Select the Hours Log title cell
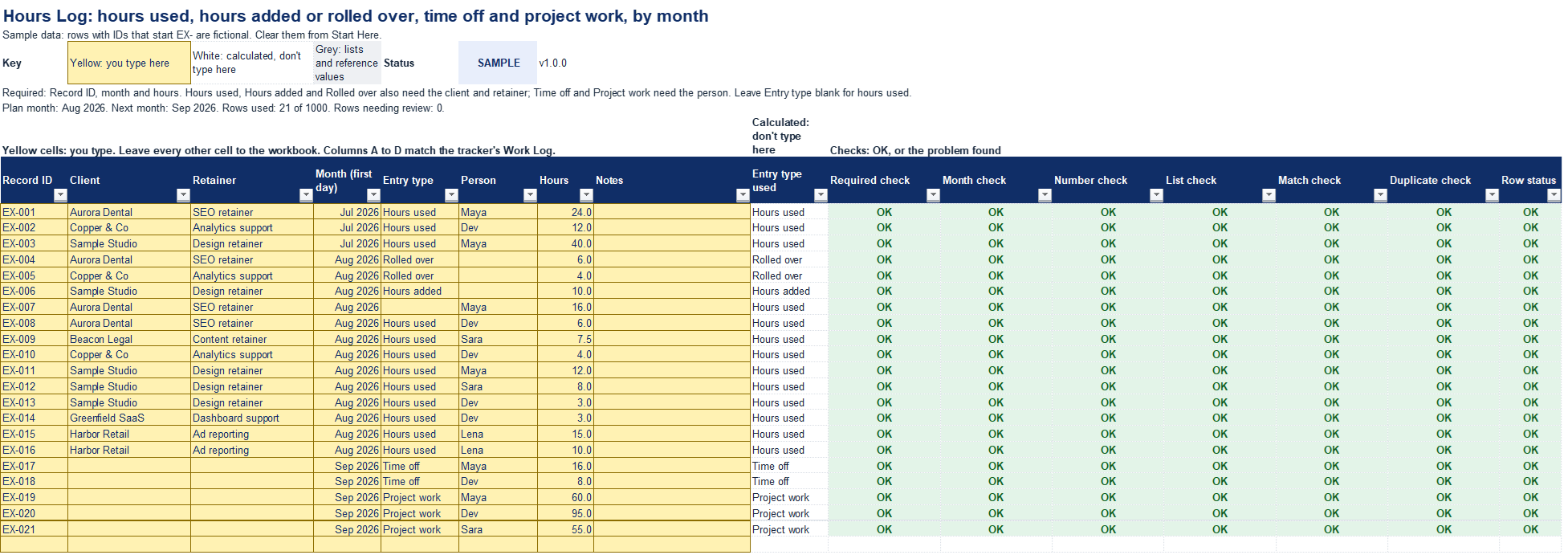 (356, 16)
